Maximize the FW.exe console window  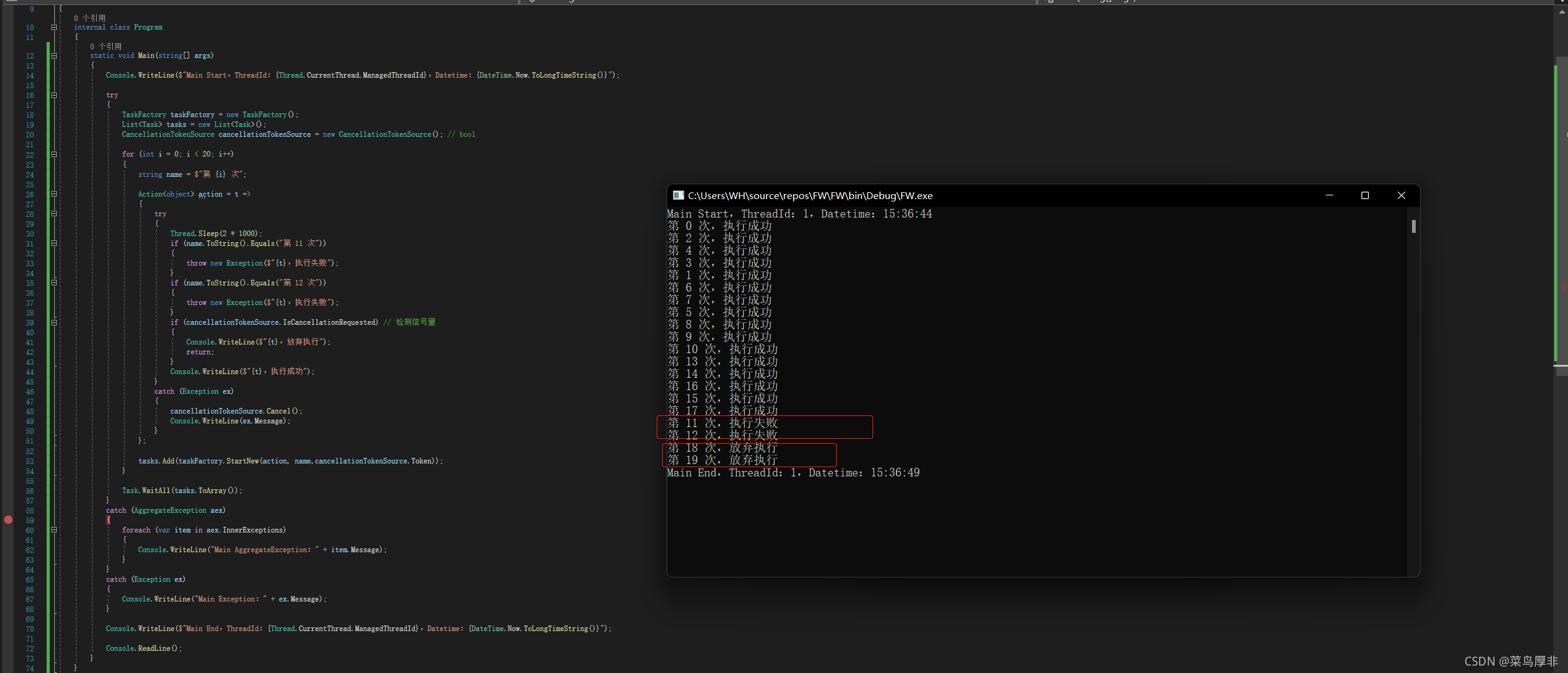click(1365, 195)
